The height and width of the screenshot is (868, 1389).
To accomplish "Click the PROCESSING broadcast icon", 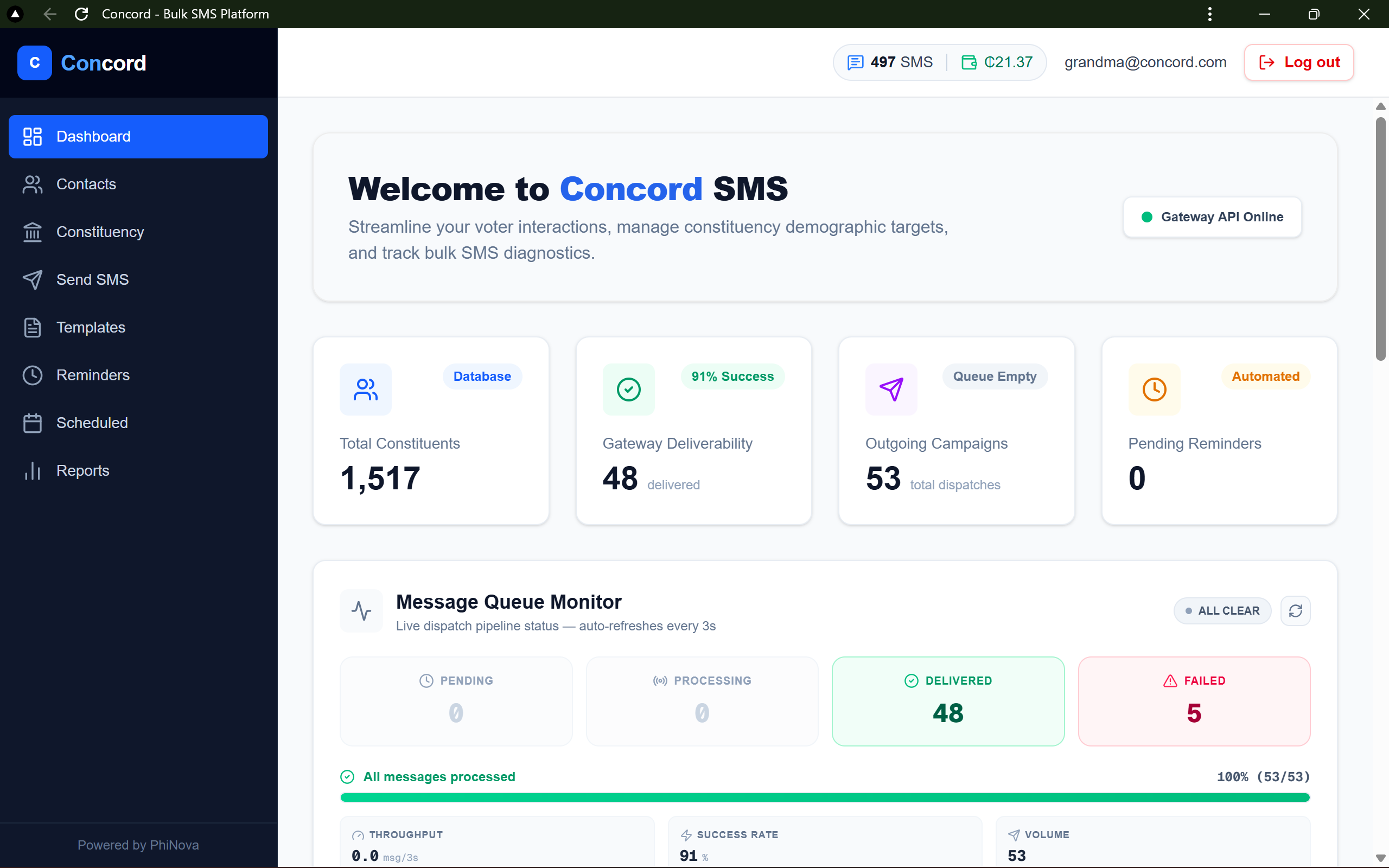I will tap(660, 681).
